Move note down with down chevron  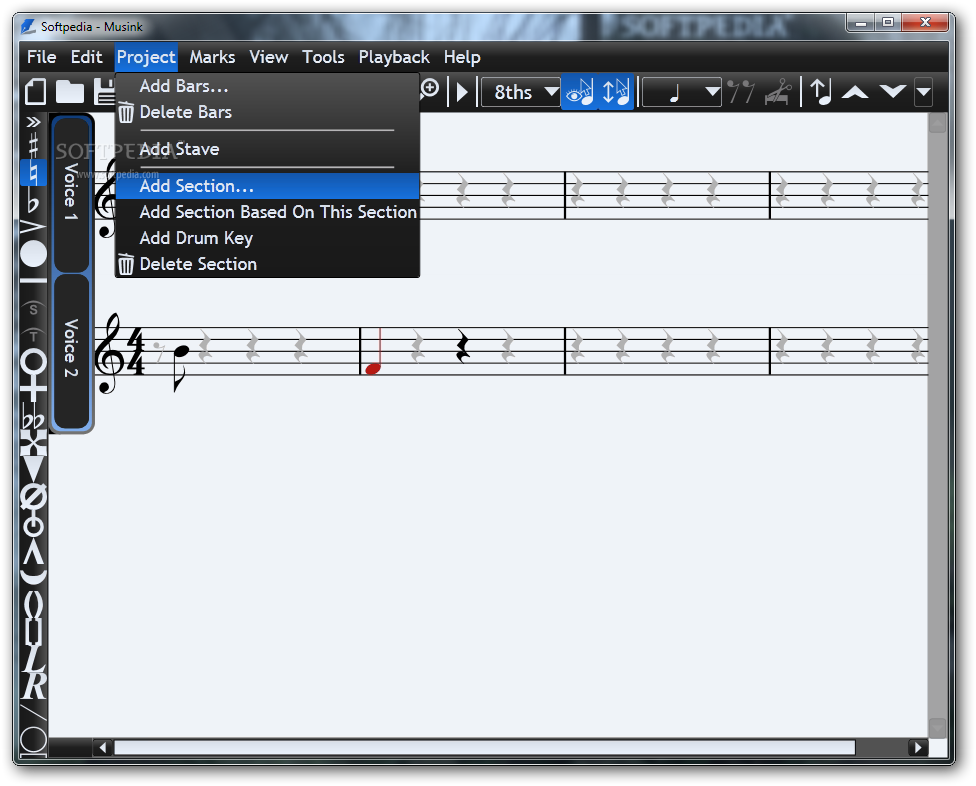(893, 92)
